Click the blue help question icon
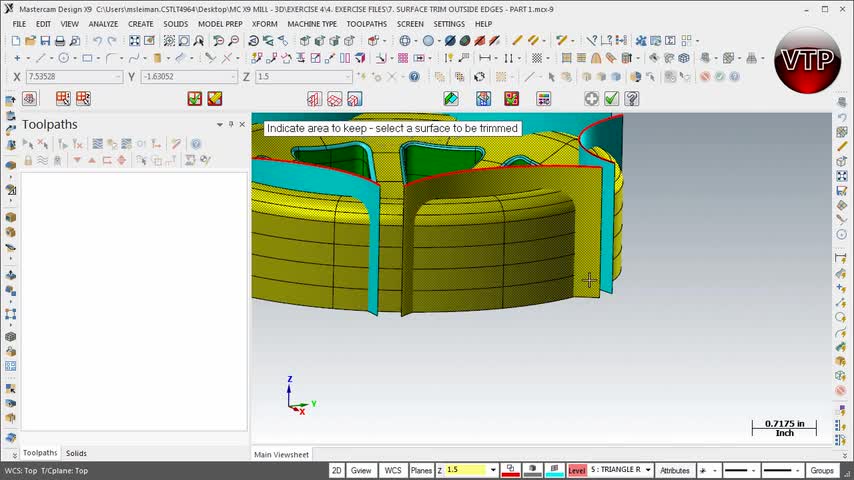The width and height of the screenshot is (854, 480). (x=414, y=77)
